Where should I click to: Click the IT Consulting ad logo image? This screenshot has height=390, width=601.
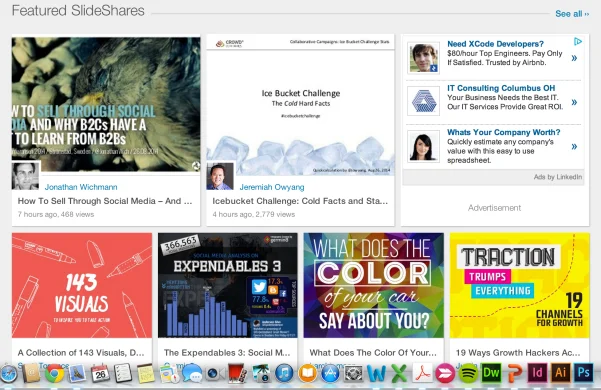coord(423,101)
